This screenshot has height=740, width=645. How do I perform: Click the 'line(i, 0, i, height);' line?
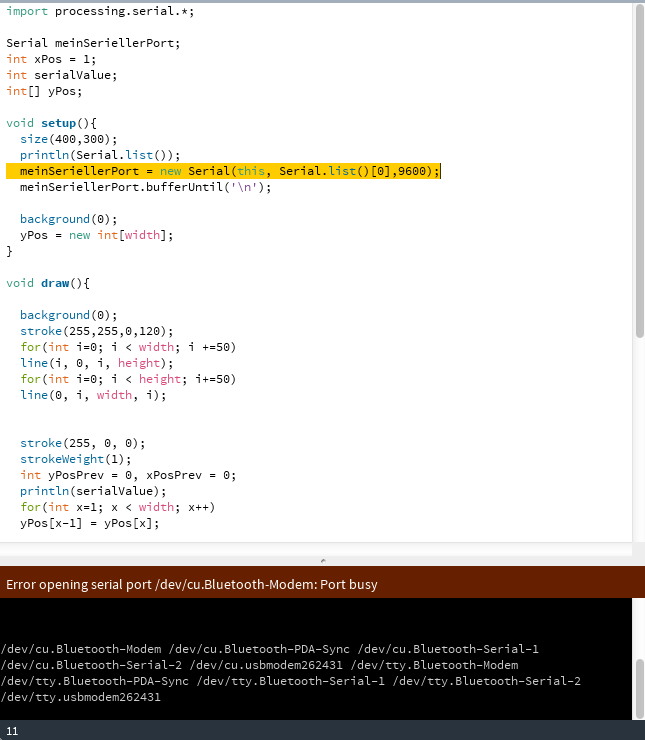click(x=96, y=363)
